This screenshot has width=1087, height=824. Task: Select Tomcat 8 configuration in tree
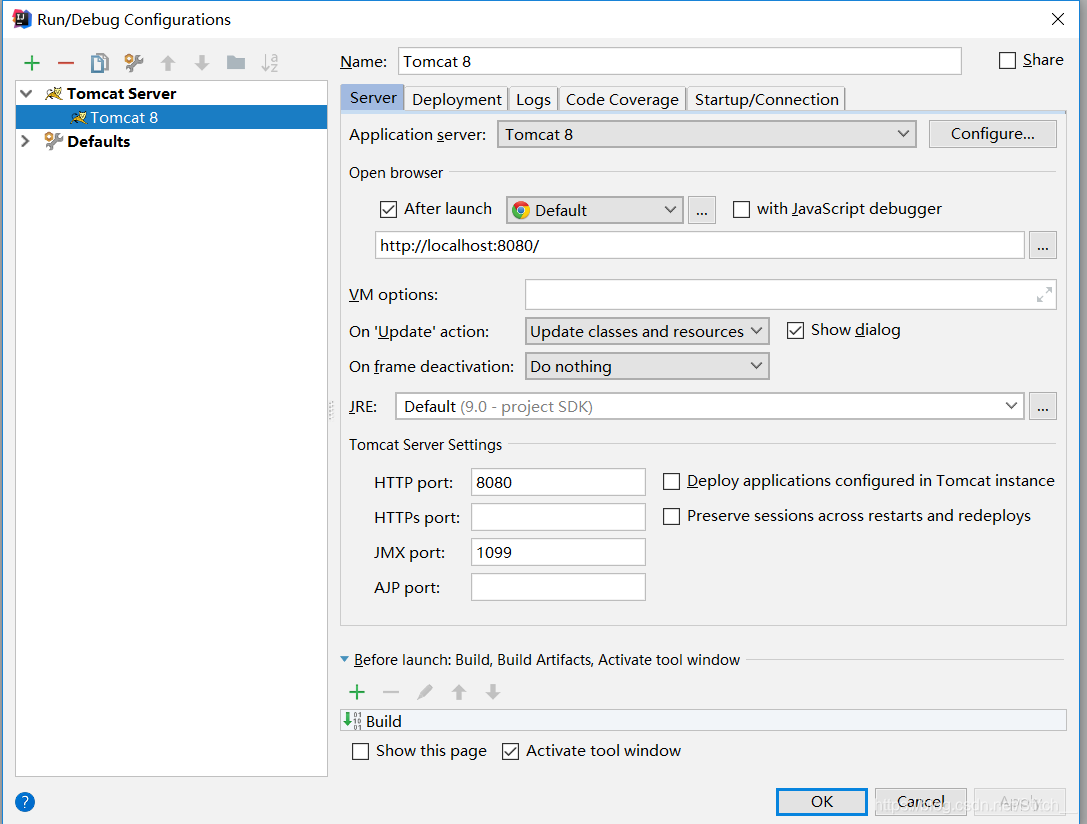pos(171,117)
